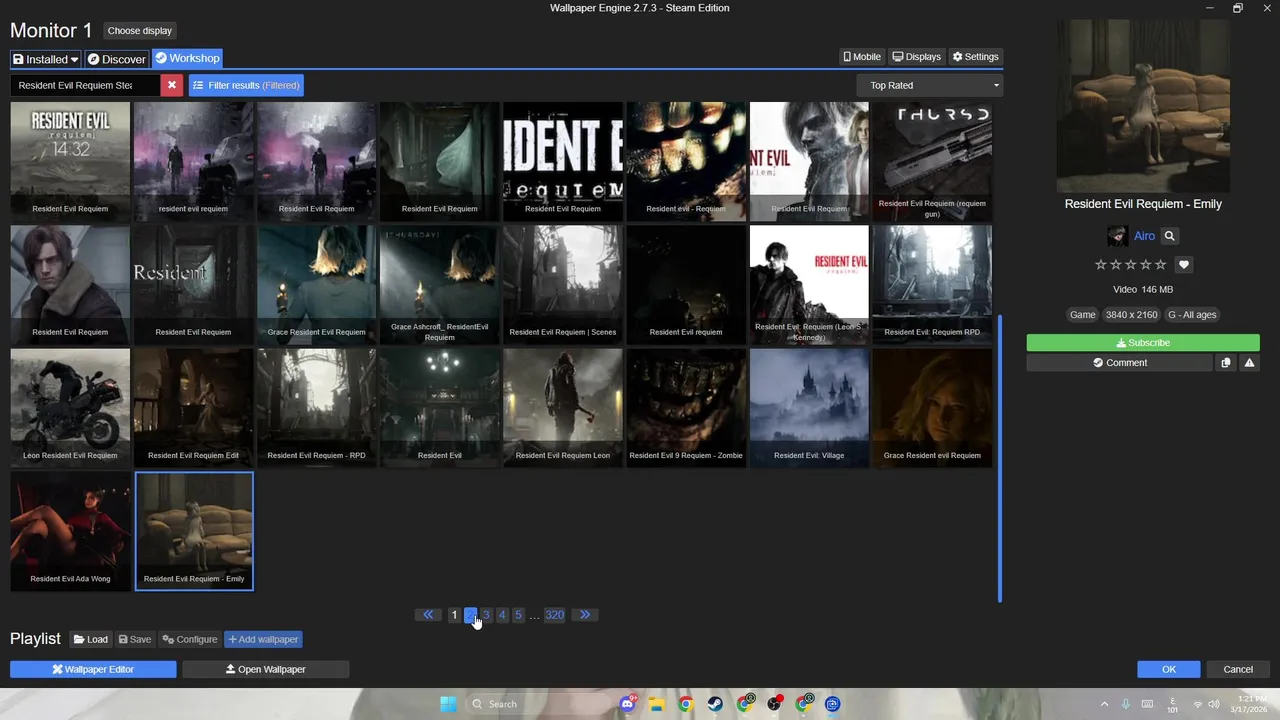Search for other wallpapers by Airo
The width and height of the screenshot is (1280, 720).
[x=1169, y=236]
